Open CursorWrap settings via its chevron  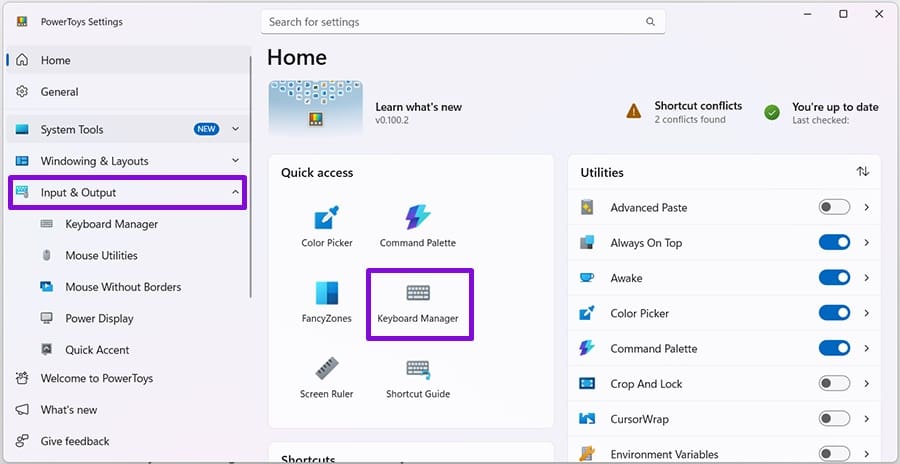[x=867, y=419]
